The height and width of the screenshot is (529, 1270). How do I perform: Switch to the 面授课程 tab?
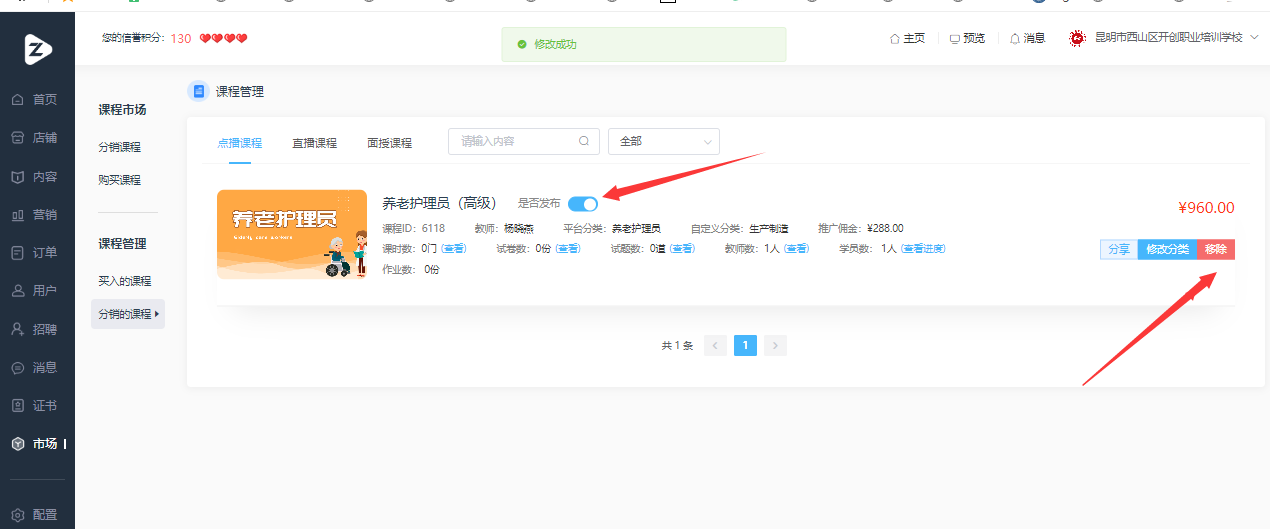click(390, 142)
